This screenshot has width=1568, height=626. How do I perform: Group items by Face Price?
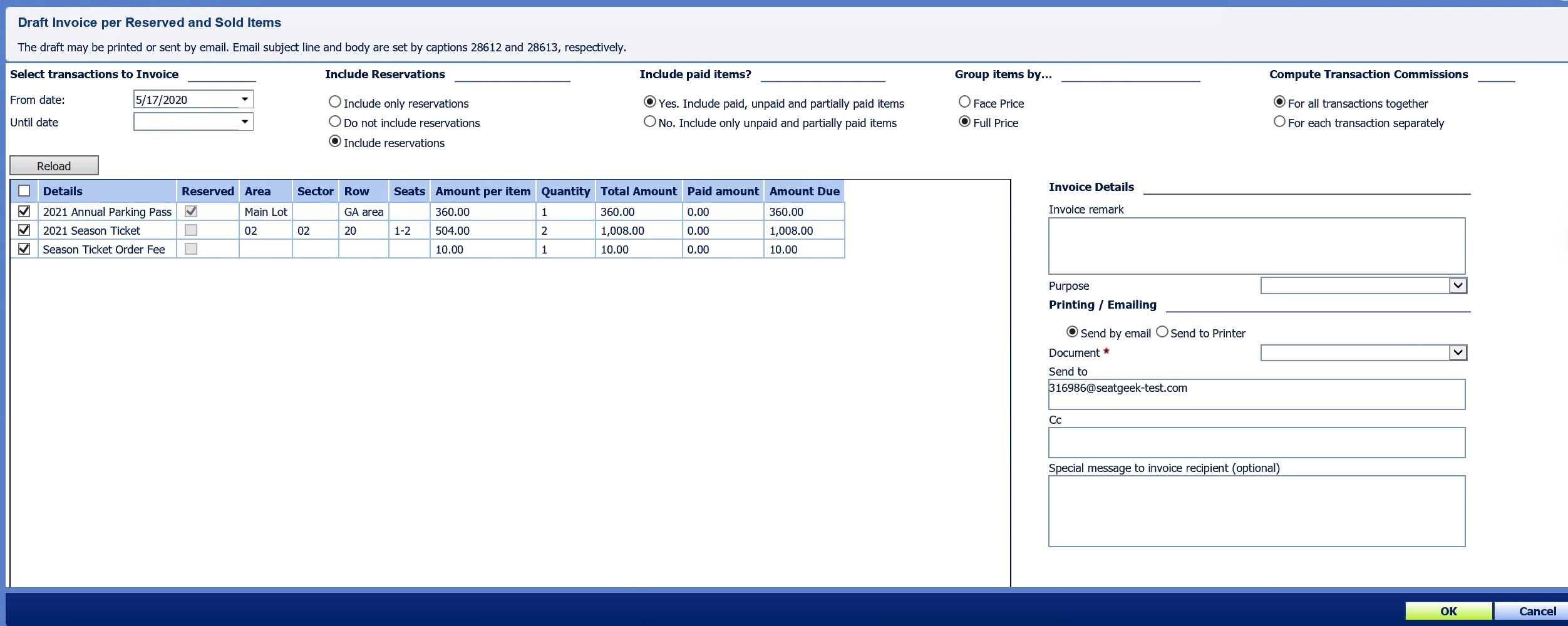964,101
